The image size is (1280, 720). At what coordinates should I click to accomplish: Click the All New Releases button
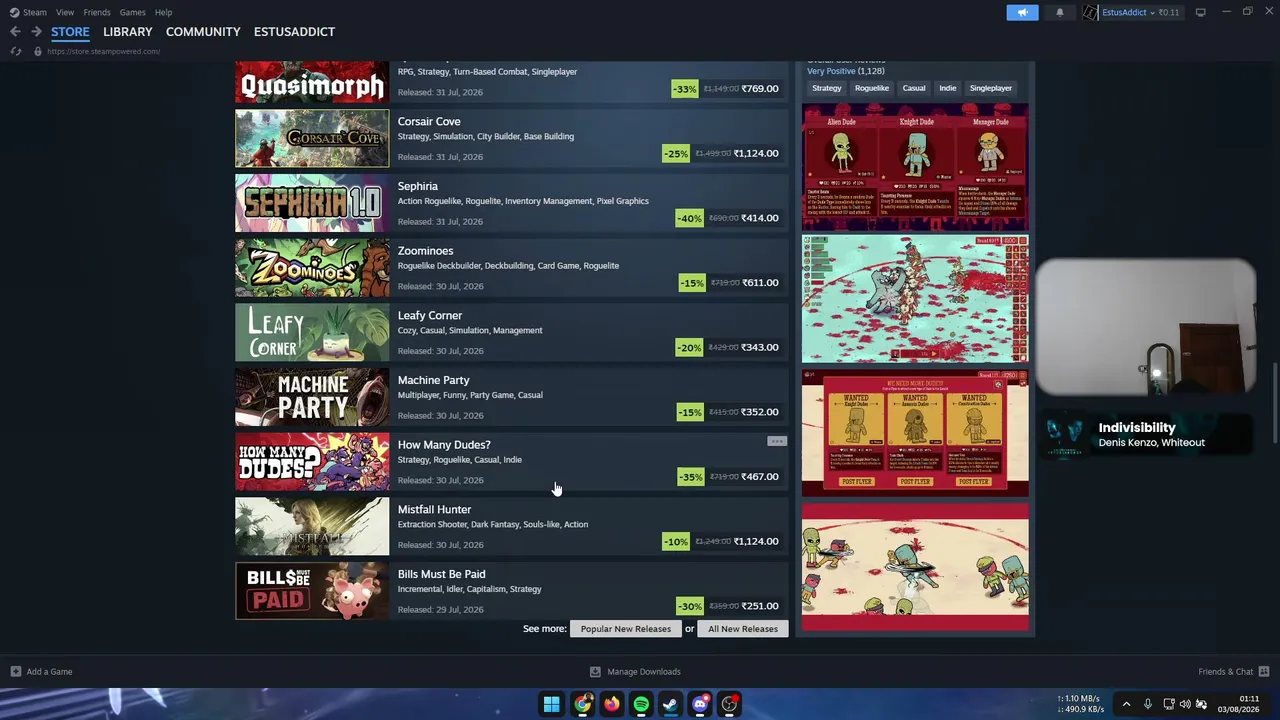(743, 629)
